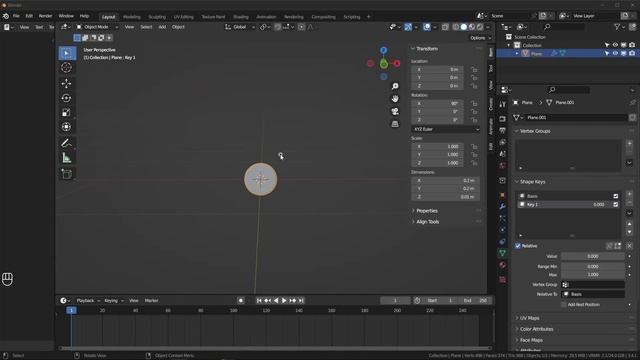Select the Add Cube tool
Screen dimensions: 640x360
[x=67, y=174]
